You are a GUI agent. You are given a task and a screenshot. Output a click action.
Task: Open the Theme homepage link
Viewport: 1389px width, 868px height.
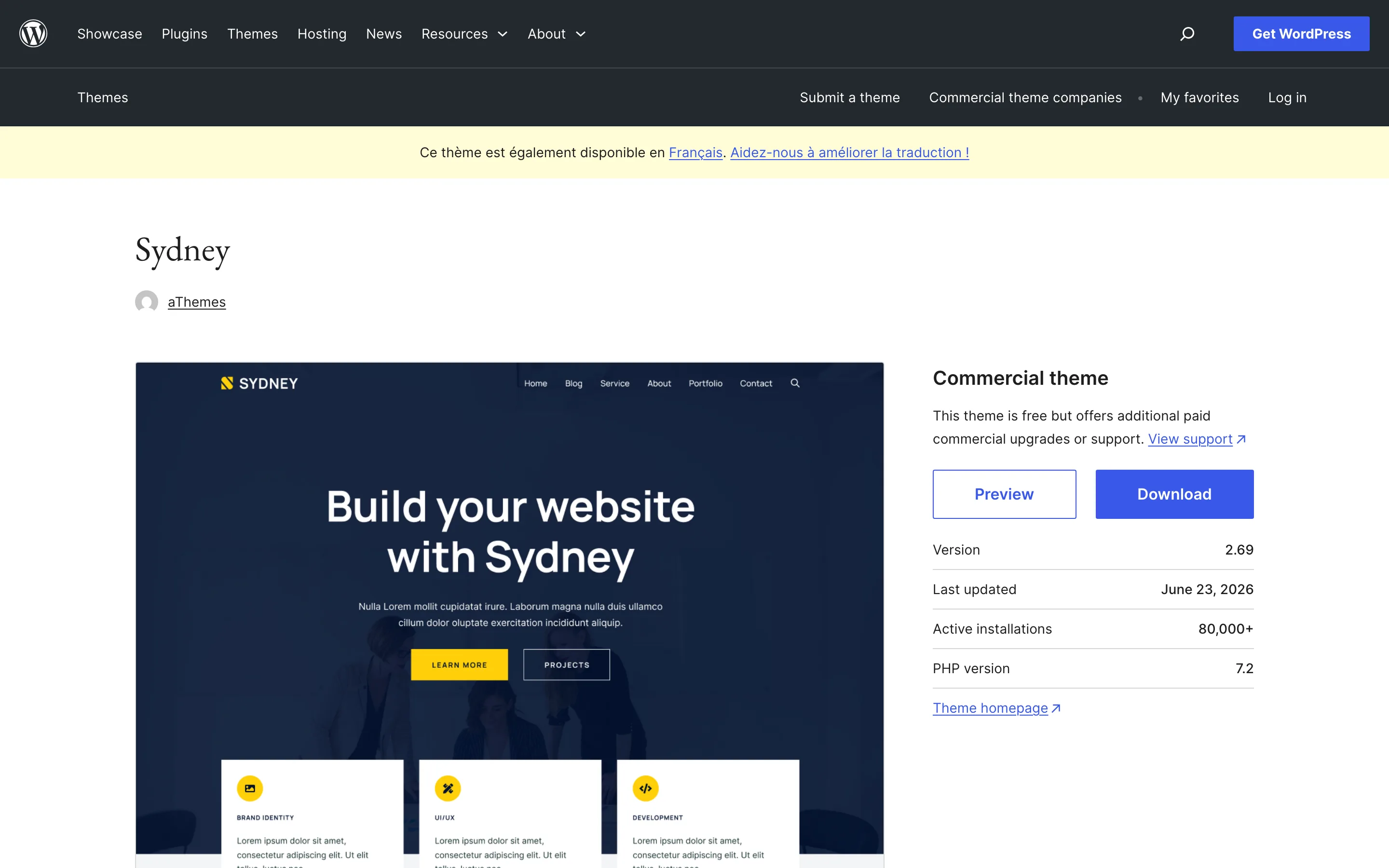tap(990, 708)
